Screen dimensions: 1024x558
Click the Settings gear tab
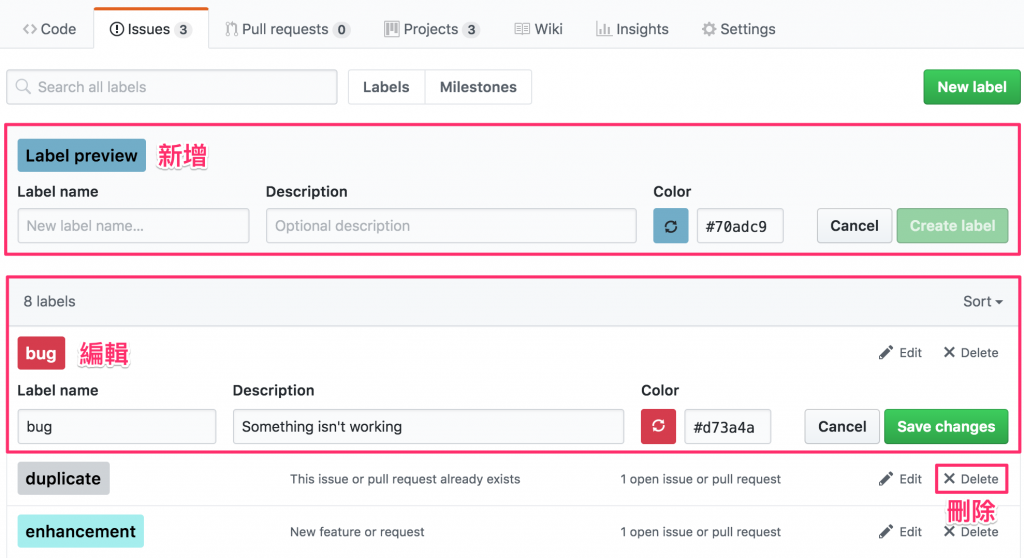(738, 29)
